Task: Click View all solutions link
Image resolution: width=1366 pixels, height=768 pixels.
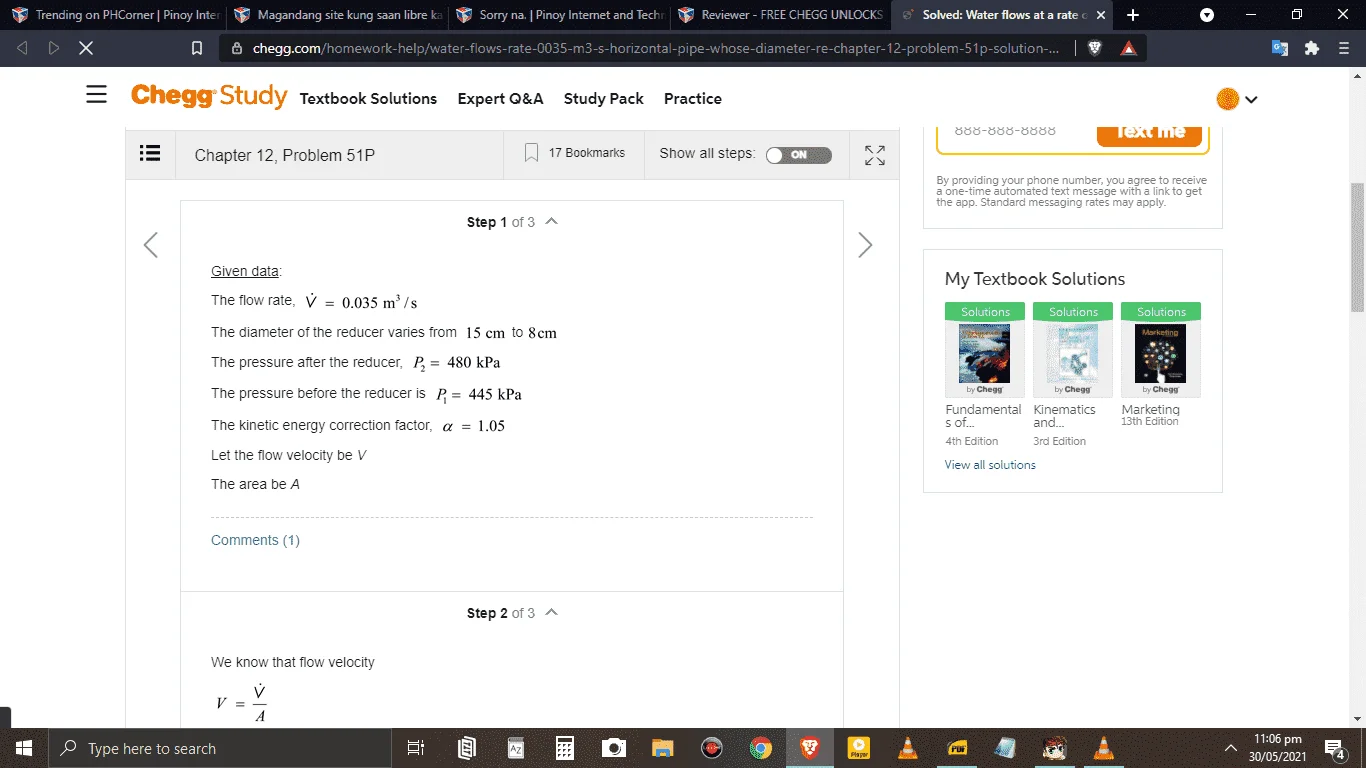Action: coord(990,465)
